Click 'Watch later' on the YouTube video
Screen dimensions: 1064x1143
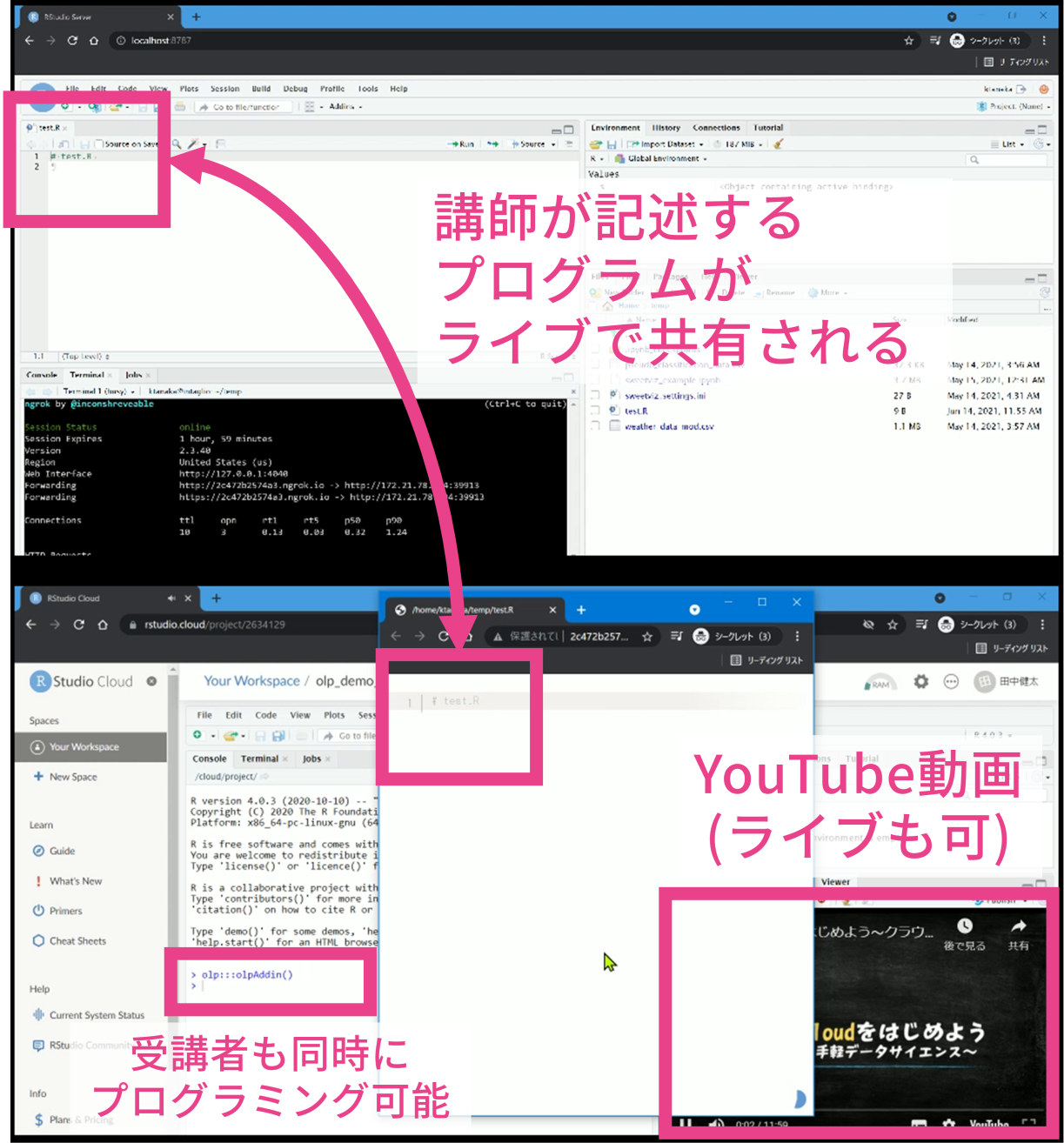pyautogui.click(x=965, y=933)
